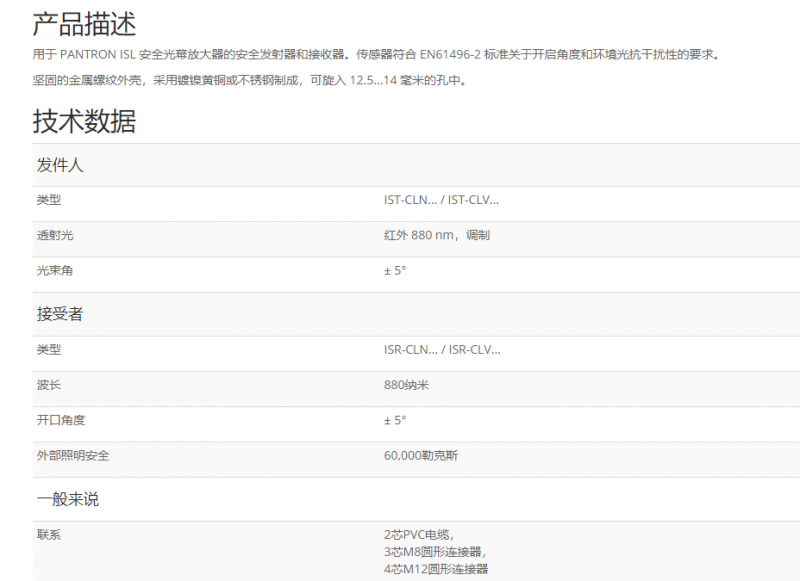Click the 3芯M8圆形连接器 text
800x581 pixels.
pyautogui.click(x=436, y=551)
